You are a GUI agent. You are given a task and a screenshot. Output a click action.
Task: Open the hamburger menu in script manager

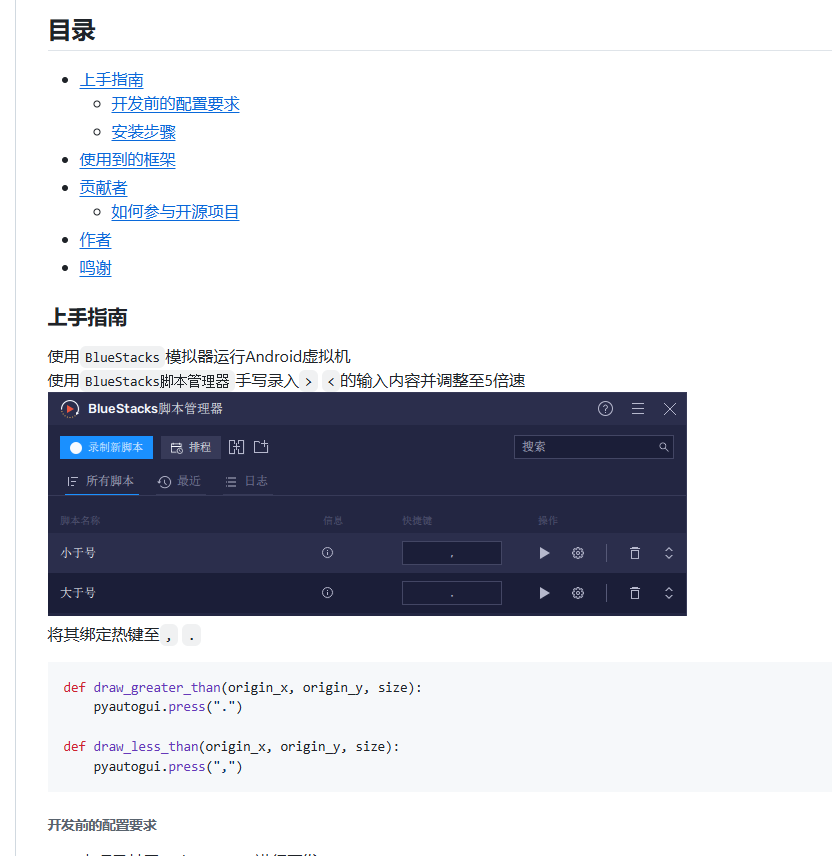(638, 409)
